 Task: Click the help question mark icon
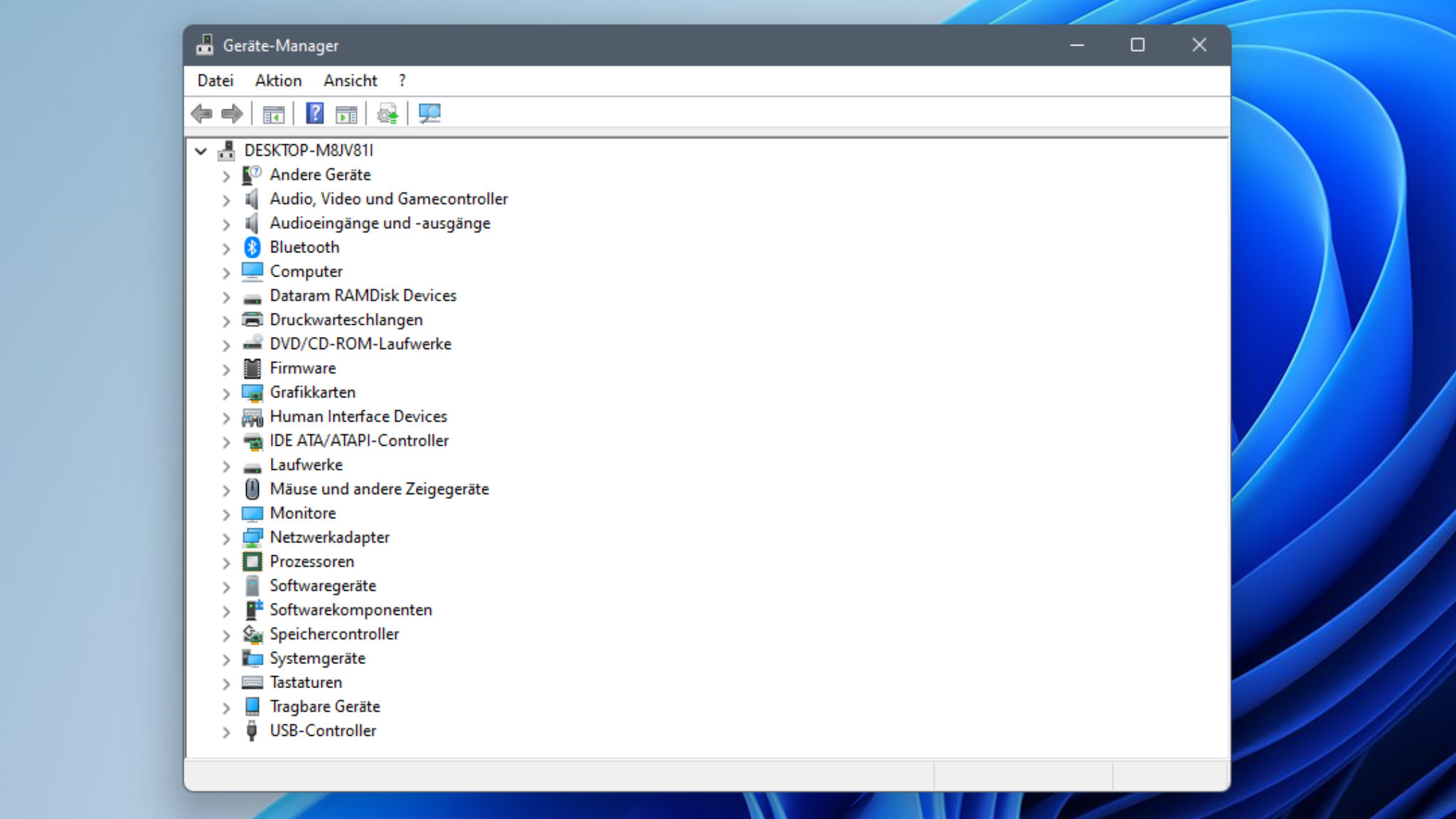click(x=313, y=113)
